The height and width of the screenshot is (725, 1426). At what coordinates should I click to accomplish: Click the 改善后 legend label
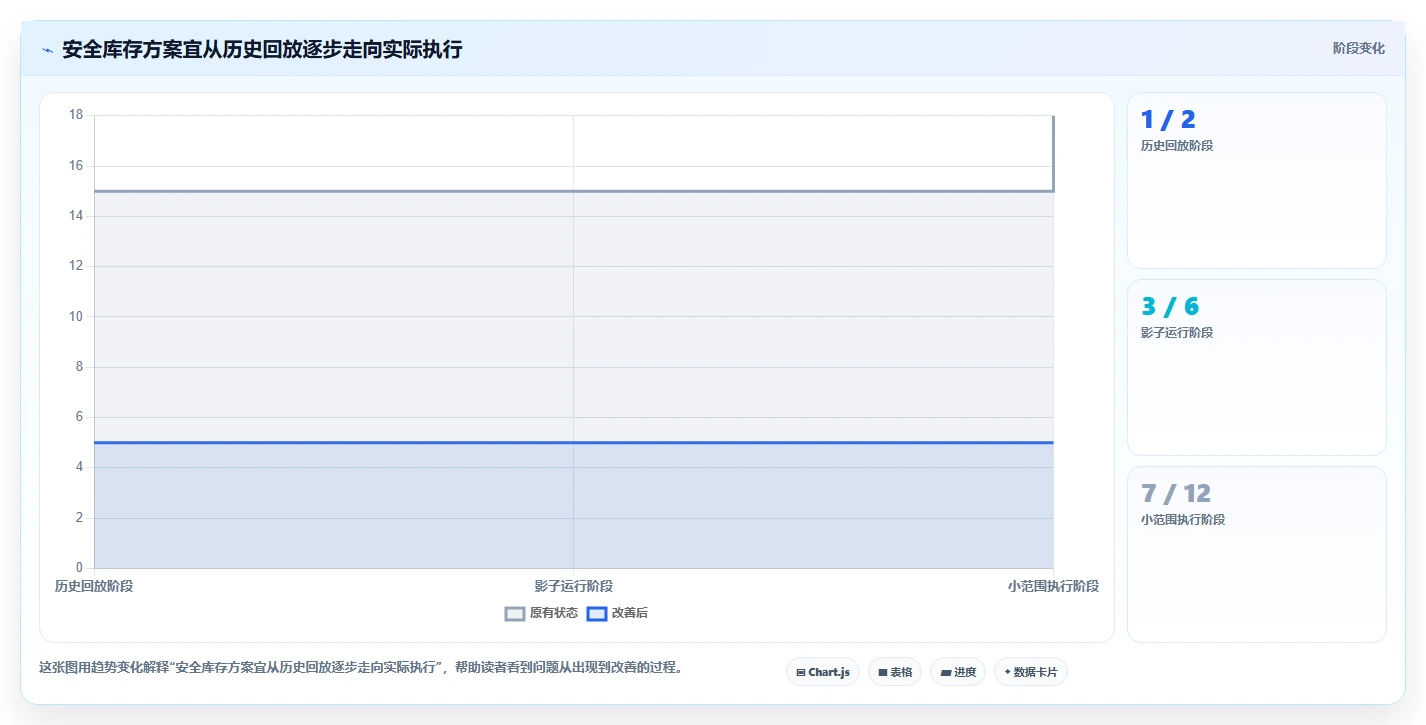(x=630, y=613)
